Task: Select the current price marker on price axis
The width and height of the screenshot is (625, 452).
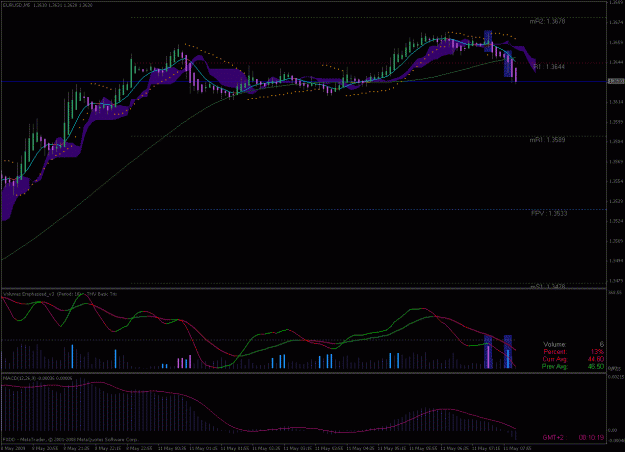Action: pos(616,81)
